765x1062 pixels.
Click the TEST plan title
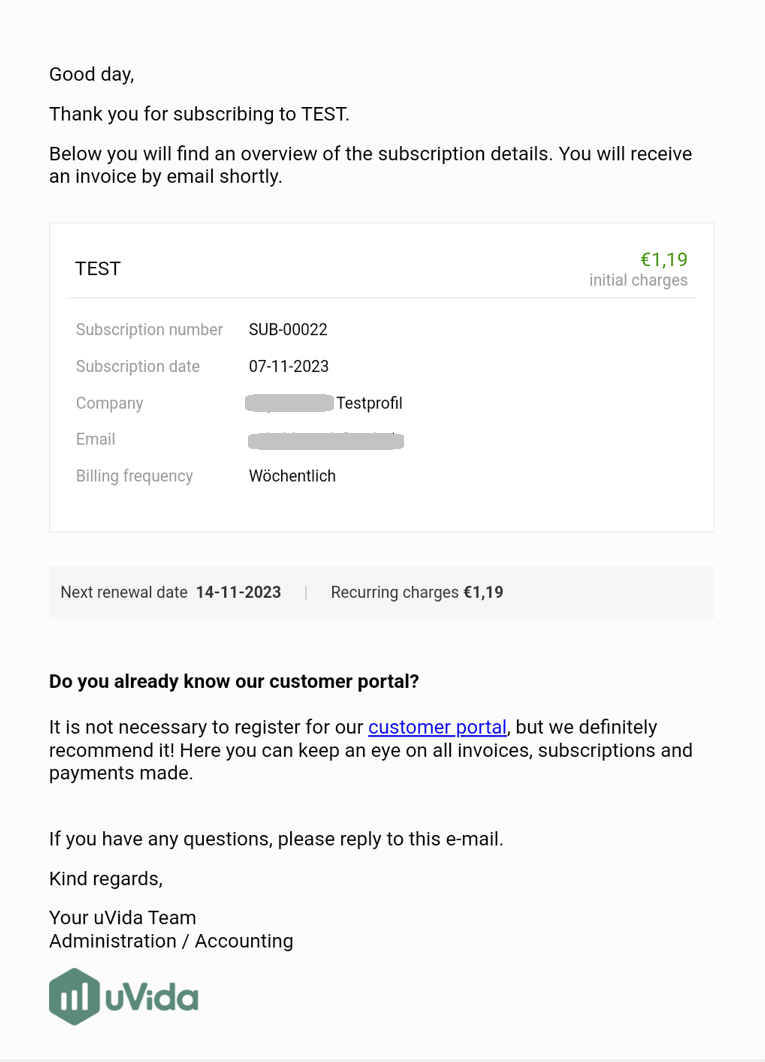click(98, 269)
